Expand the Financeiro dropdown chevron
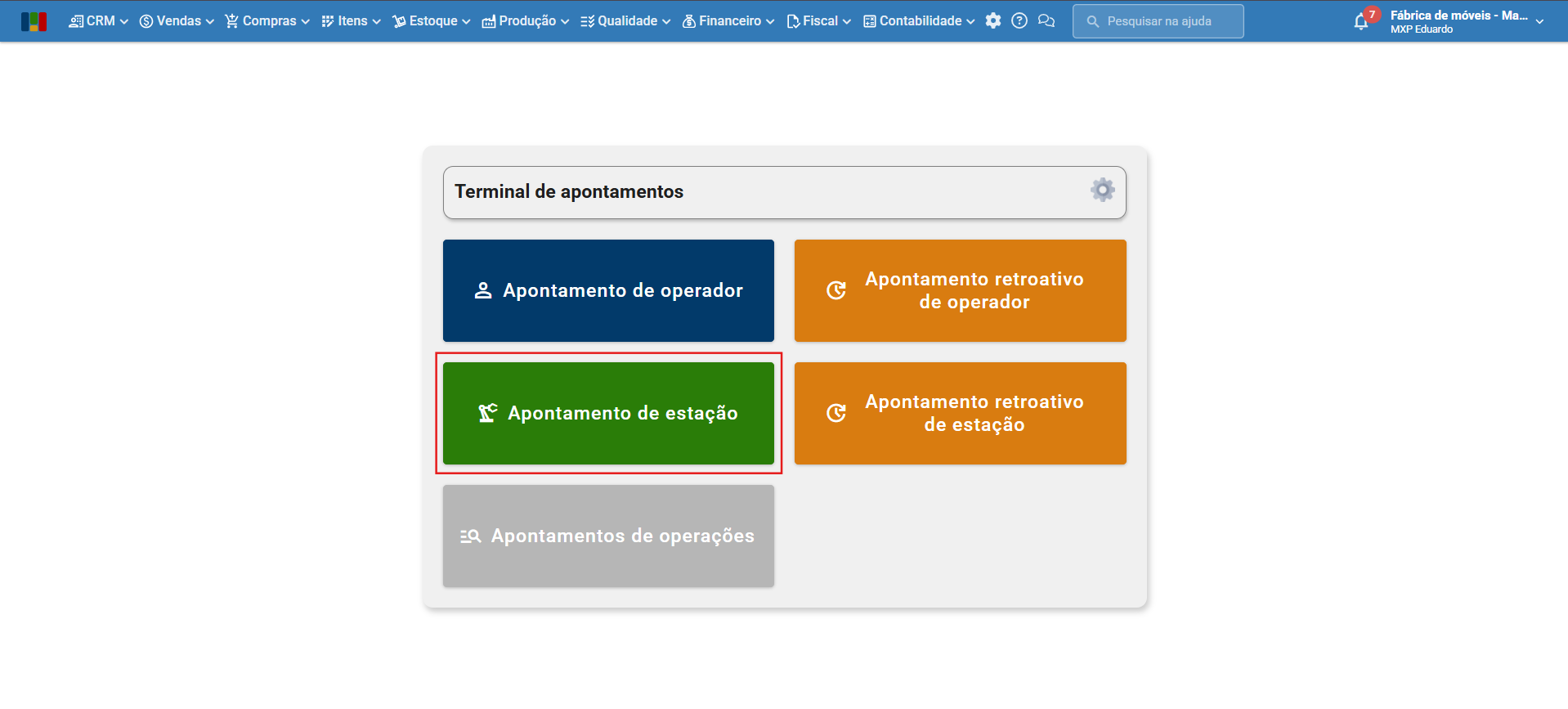Screen dimensions: 1568x709 [770, 22]
